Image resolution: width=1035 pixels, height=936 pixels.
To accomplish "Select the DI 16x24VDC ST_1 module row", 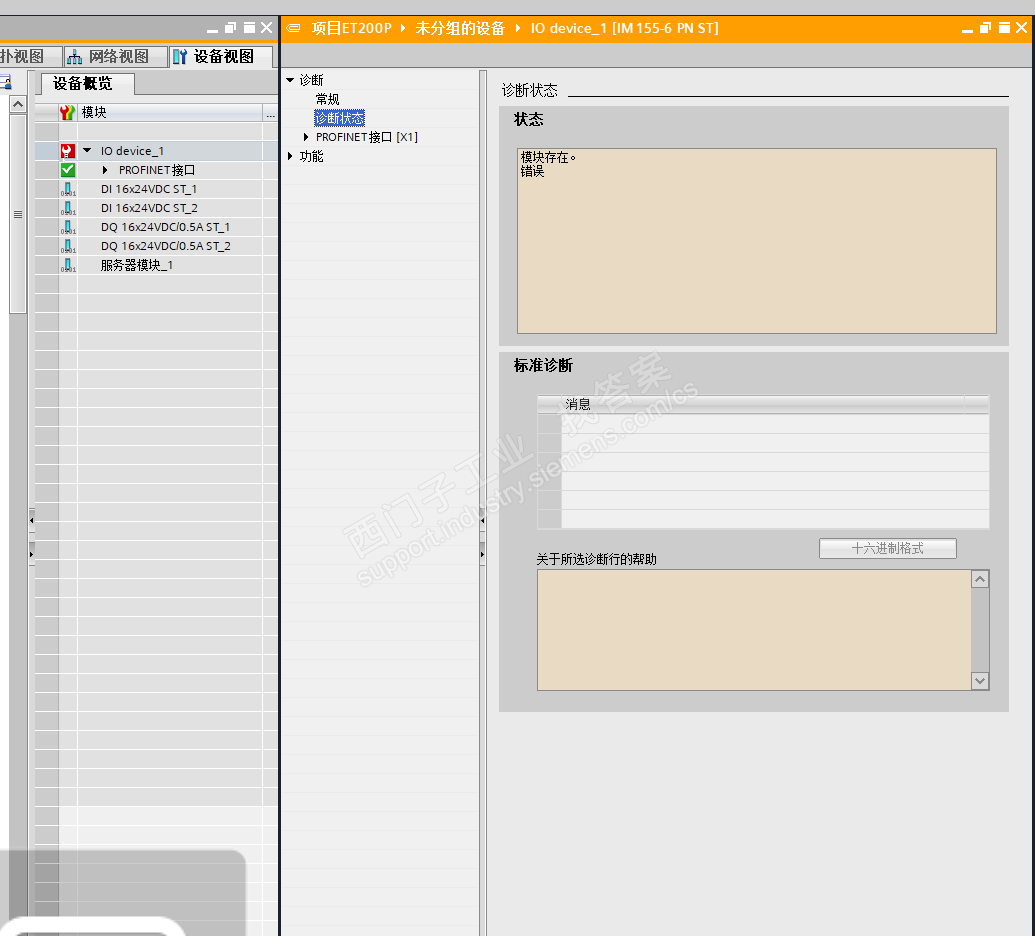I will pyautogui.click(x=156, y=189).
